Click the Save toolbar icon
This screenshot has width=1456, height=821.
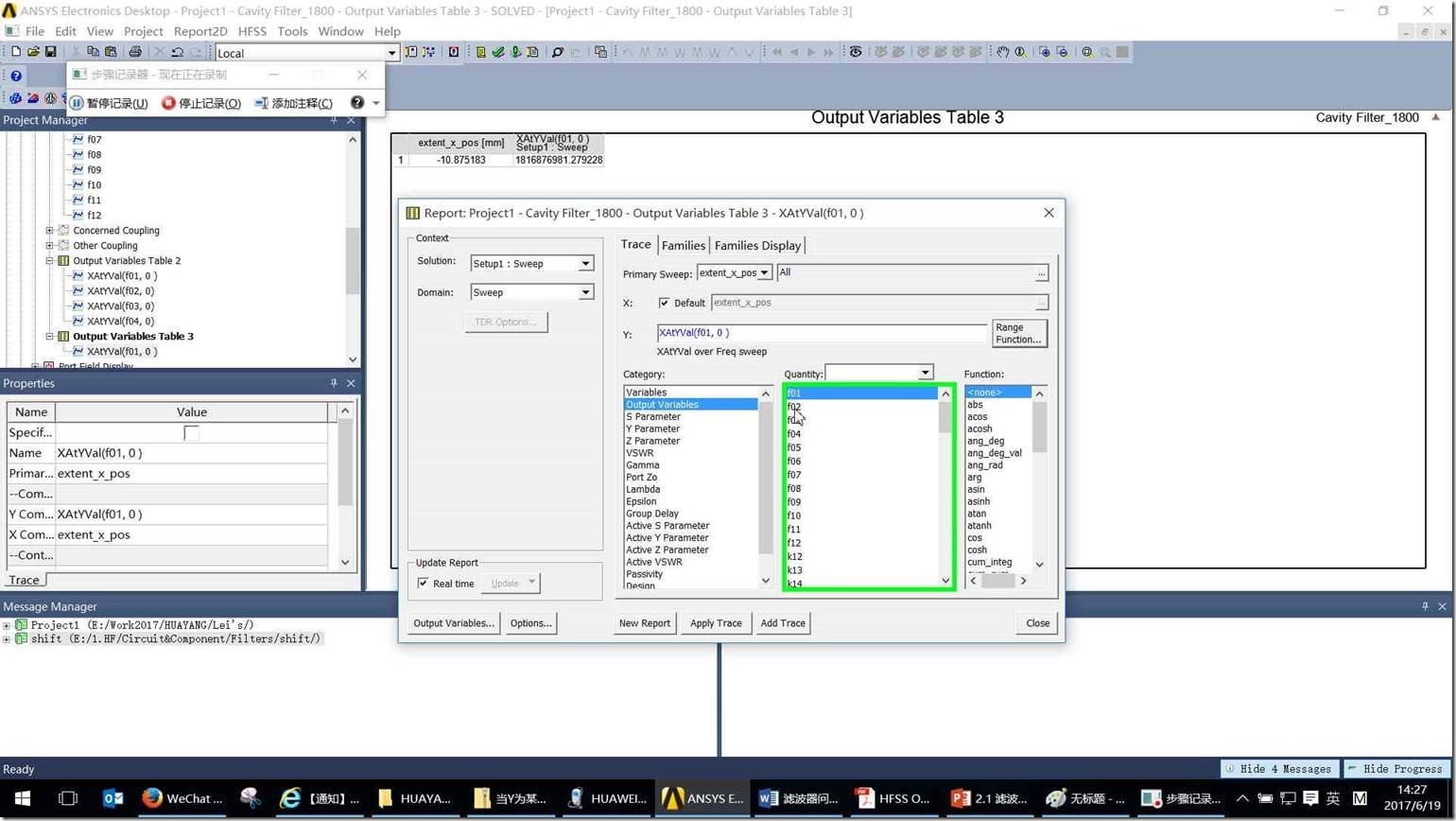click(x=50, y=52)
